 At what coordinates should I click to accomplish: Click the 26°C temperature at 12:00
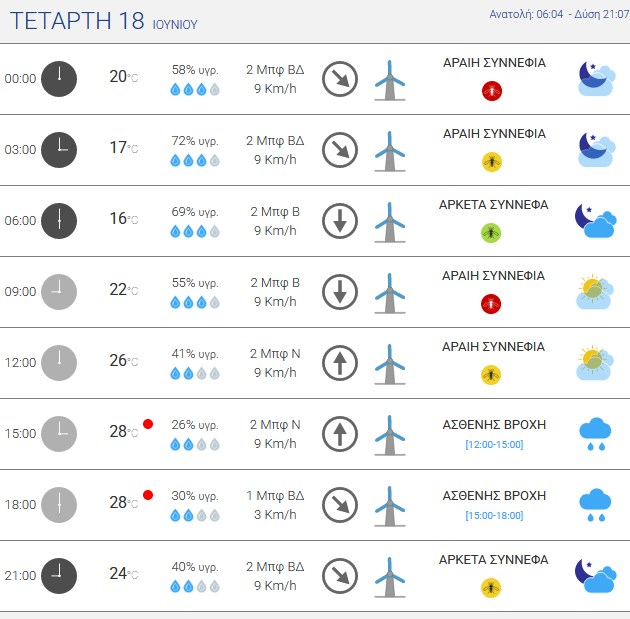(x=124, y=361)
